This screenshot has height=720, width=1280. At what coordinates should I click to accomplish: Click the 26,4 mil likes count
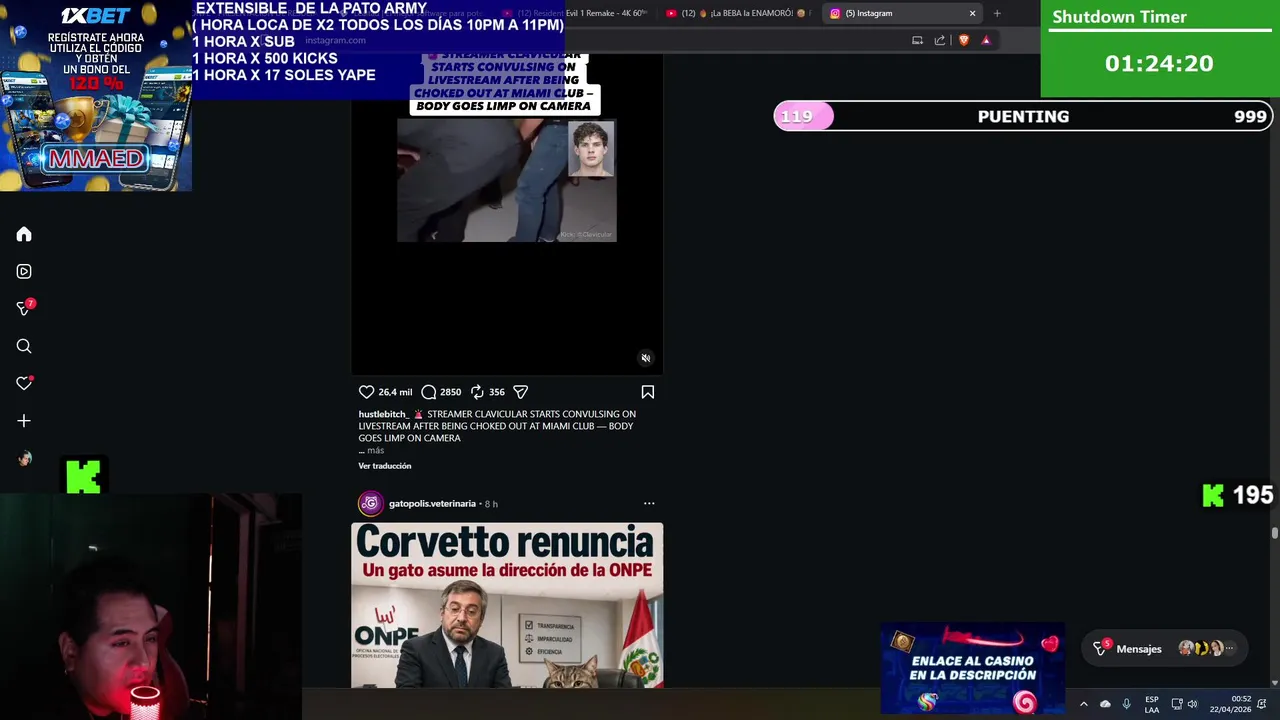[395, 392]
